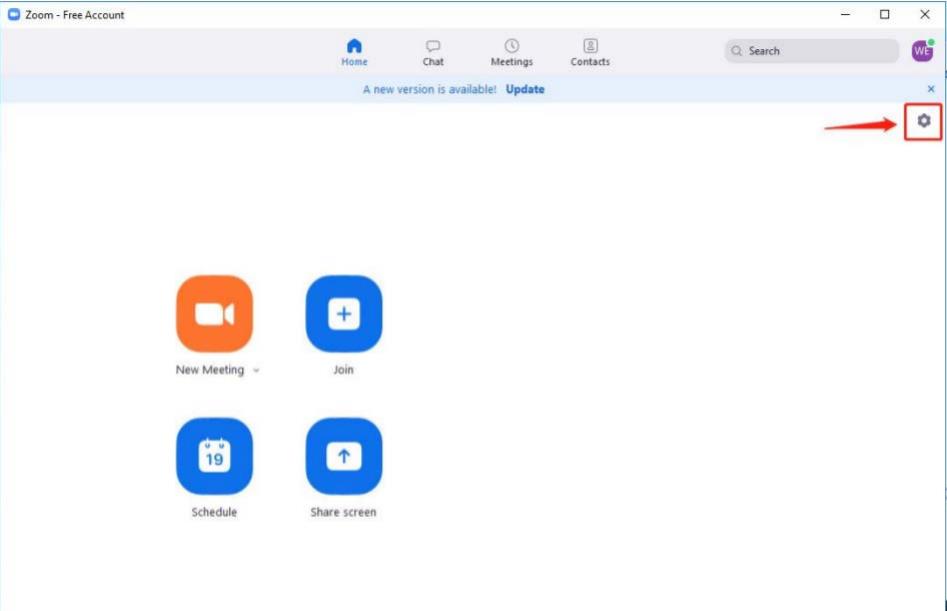947x611 pixels.
Task: Click the Search input field
Action: tap(812, 51)
